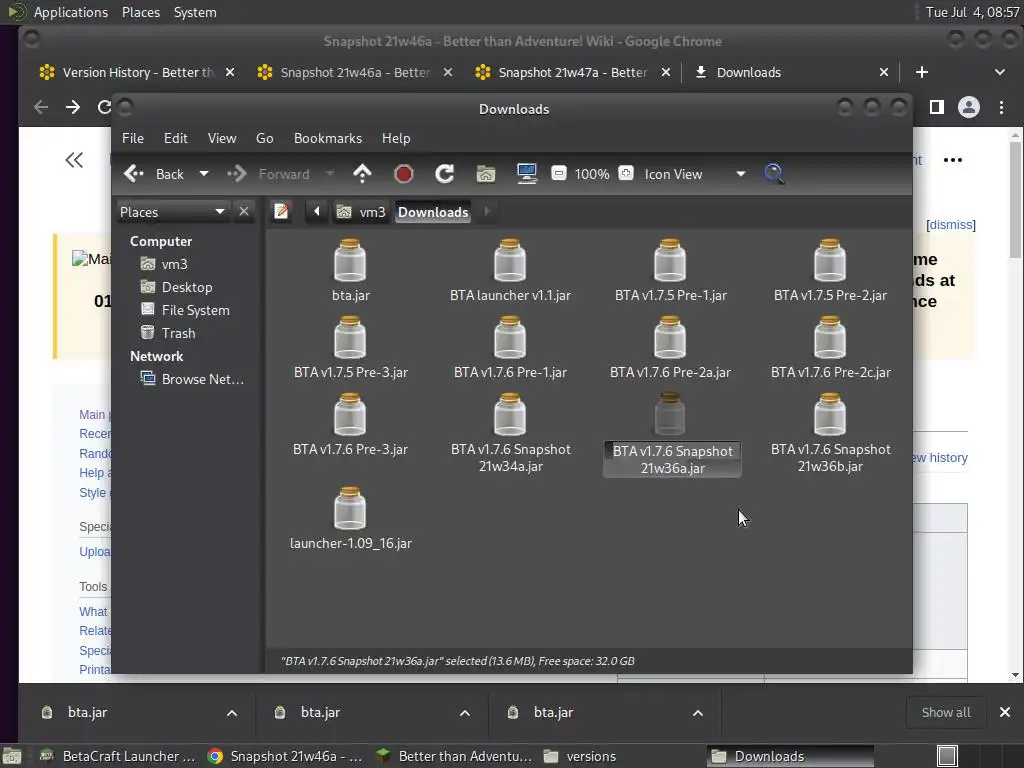The image size is (1024, 768).
Task: Select the BTA v1.7.6 Snapshot 21w36b.jar icon
Action: 830,414
